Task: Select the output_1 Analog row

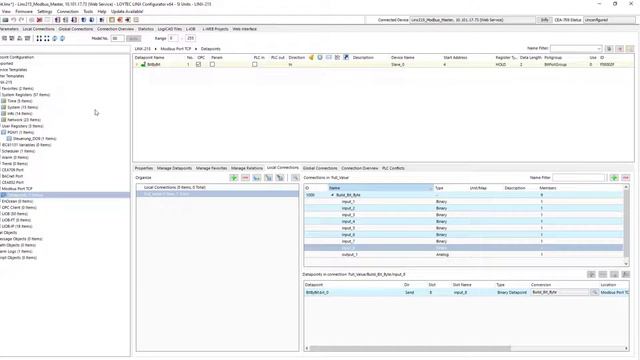Action: 463,255
